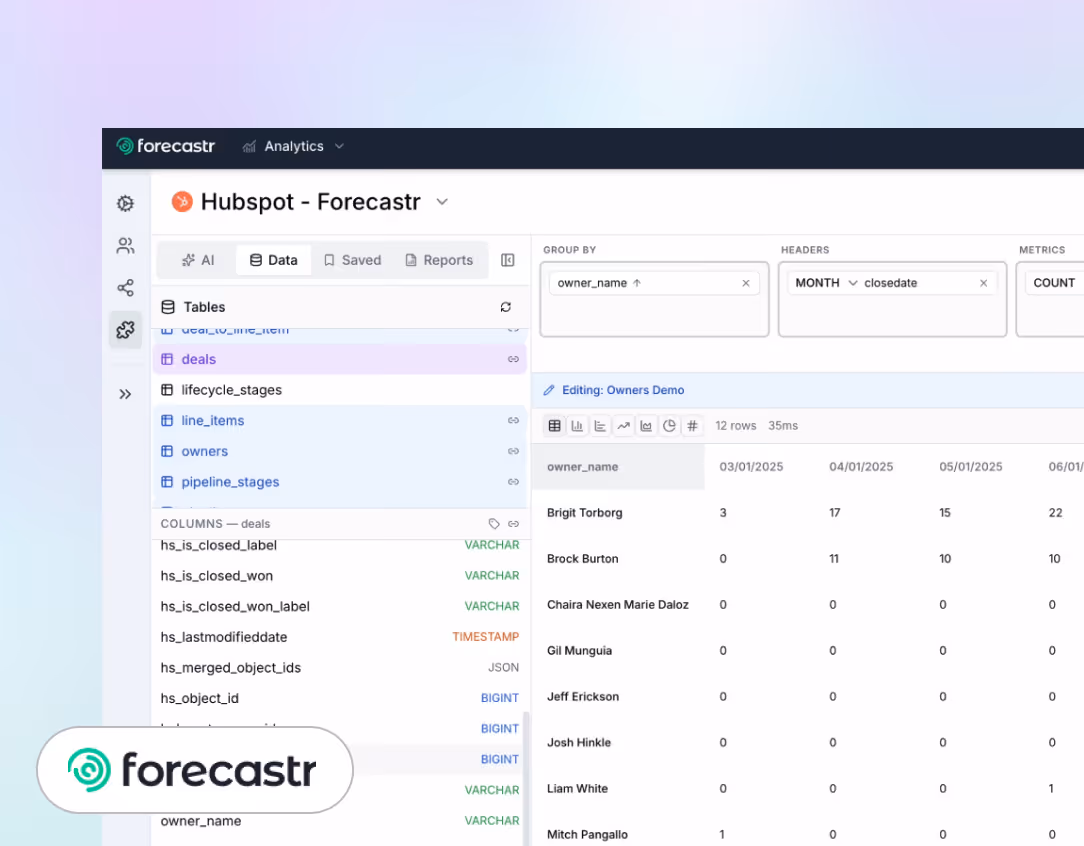Click the link icon on deals row

[x=513, y=359]
